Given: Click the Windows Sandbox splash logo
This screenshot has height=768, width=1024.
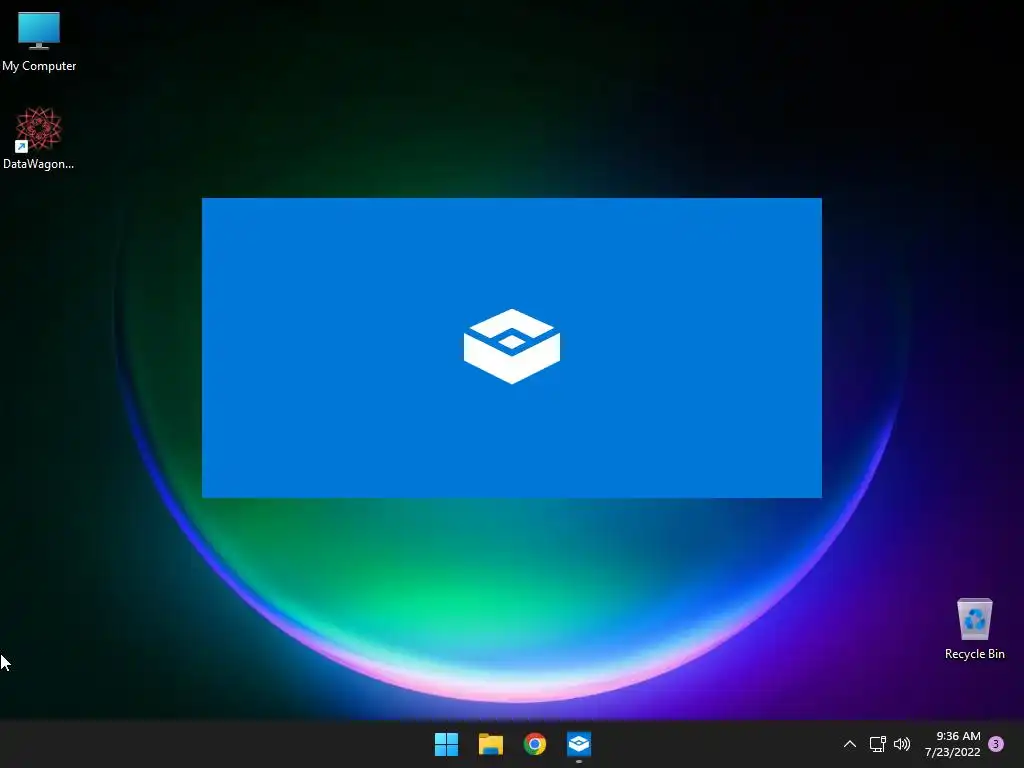Looking at the screenshot, I should click(512, 346).
